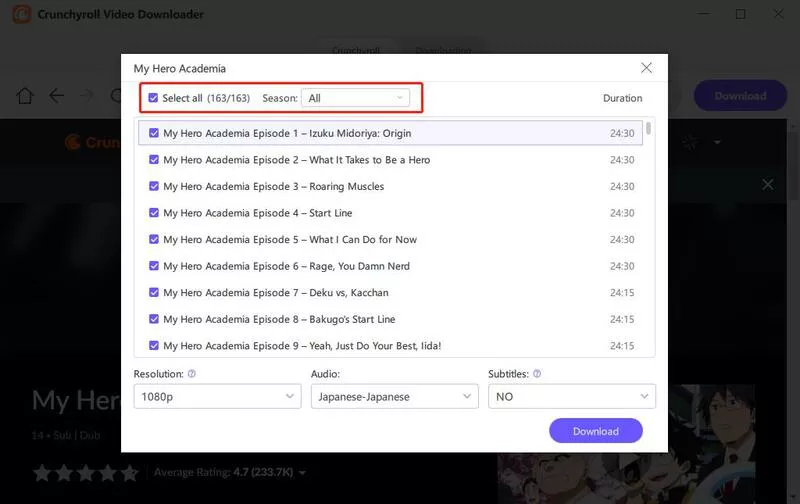This screenshot has width=800, height=504.
Task: Click the star rating behind the dialog
Action: [x=86, y=473]
